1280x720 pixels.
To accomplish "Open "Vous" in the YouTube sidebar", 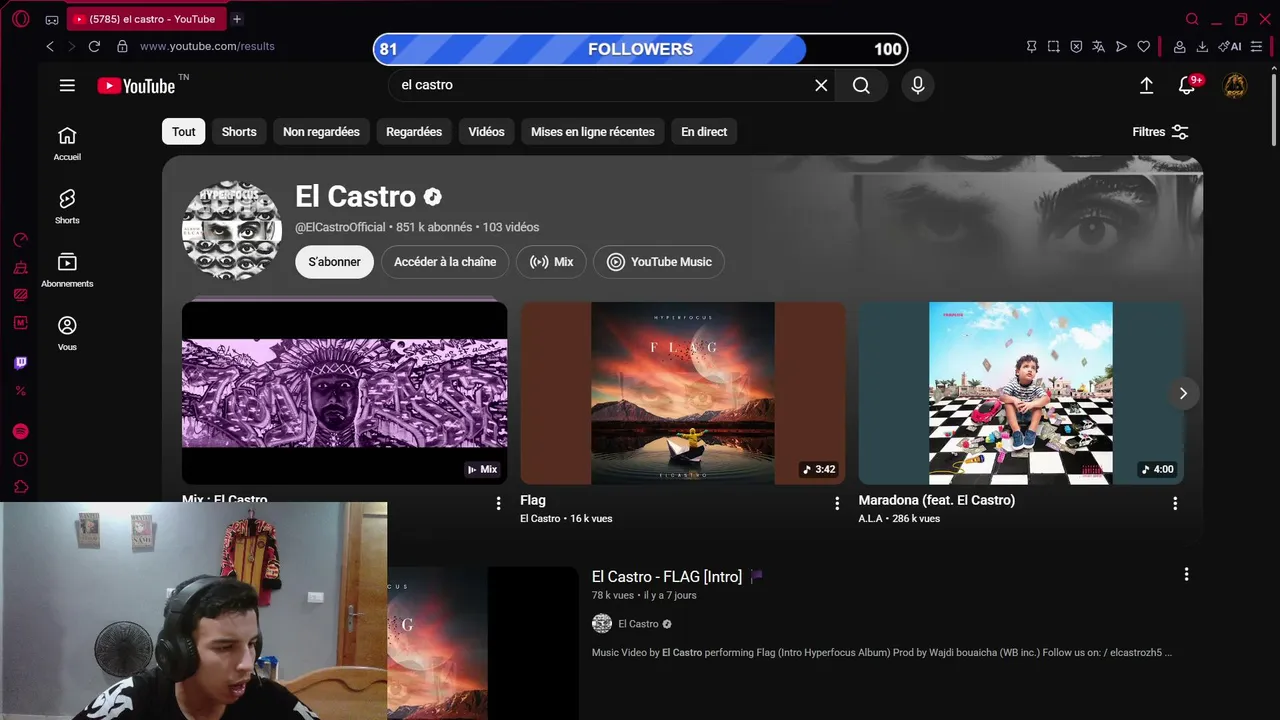I will point(67,334).
